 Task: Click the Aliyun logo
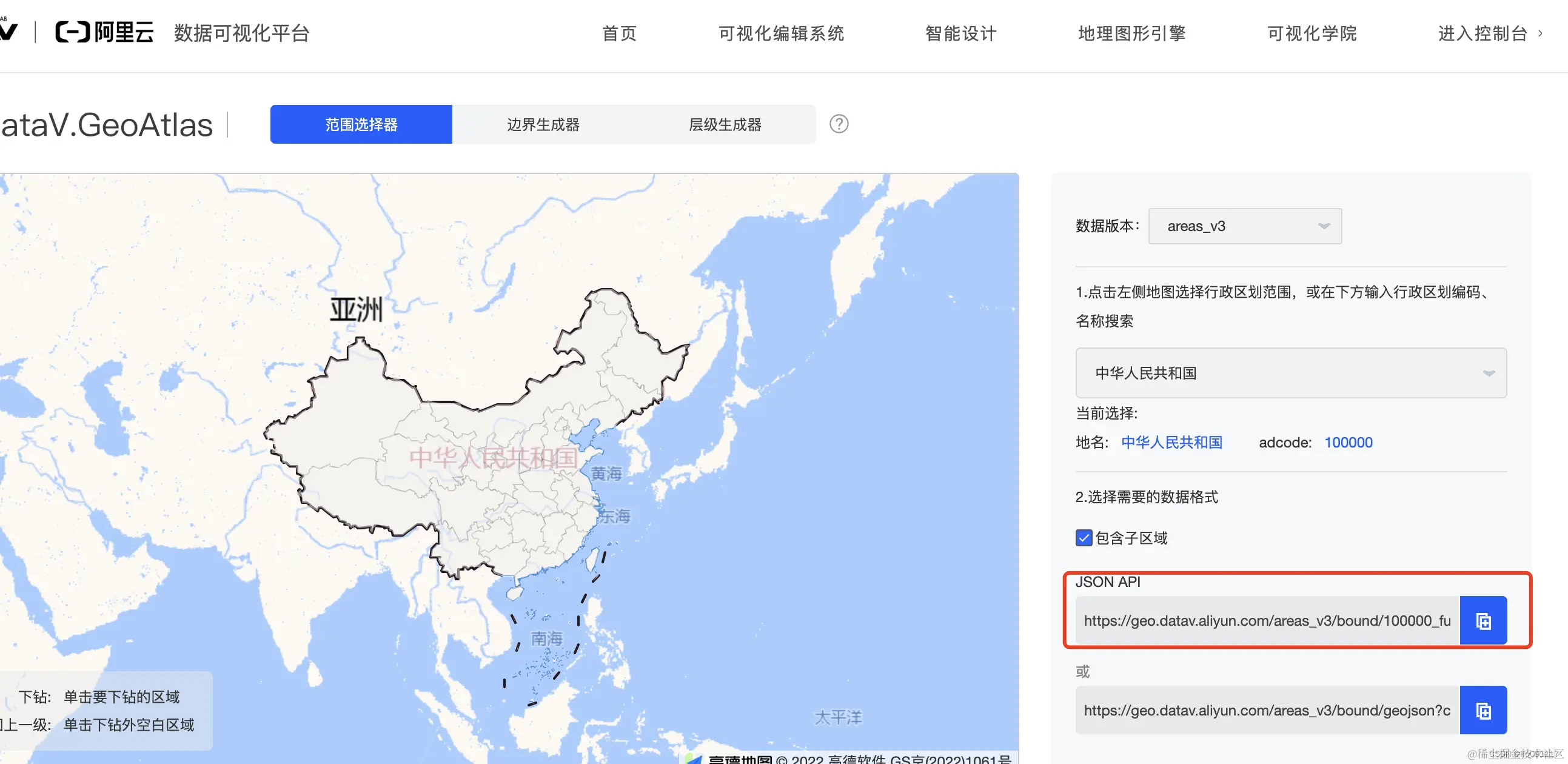105,32
